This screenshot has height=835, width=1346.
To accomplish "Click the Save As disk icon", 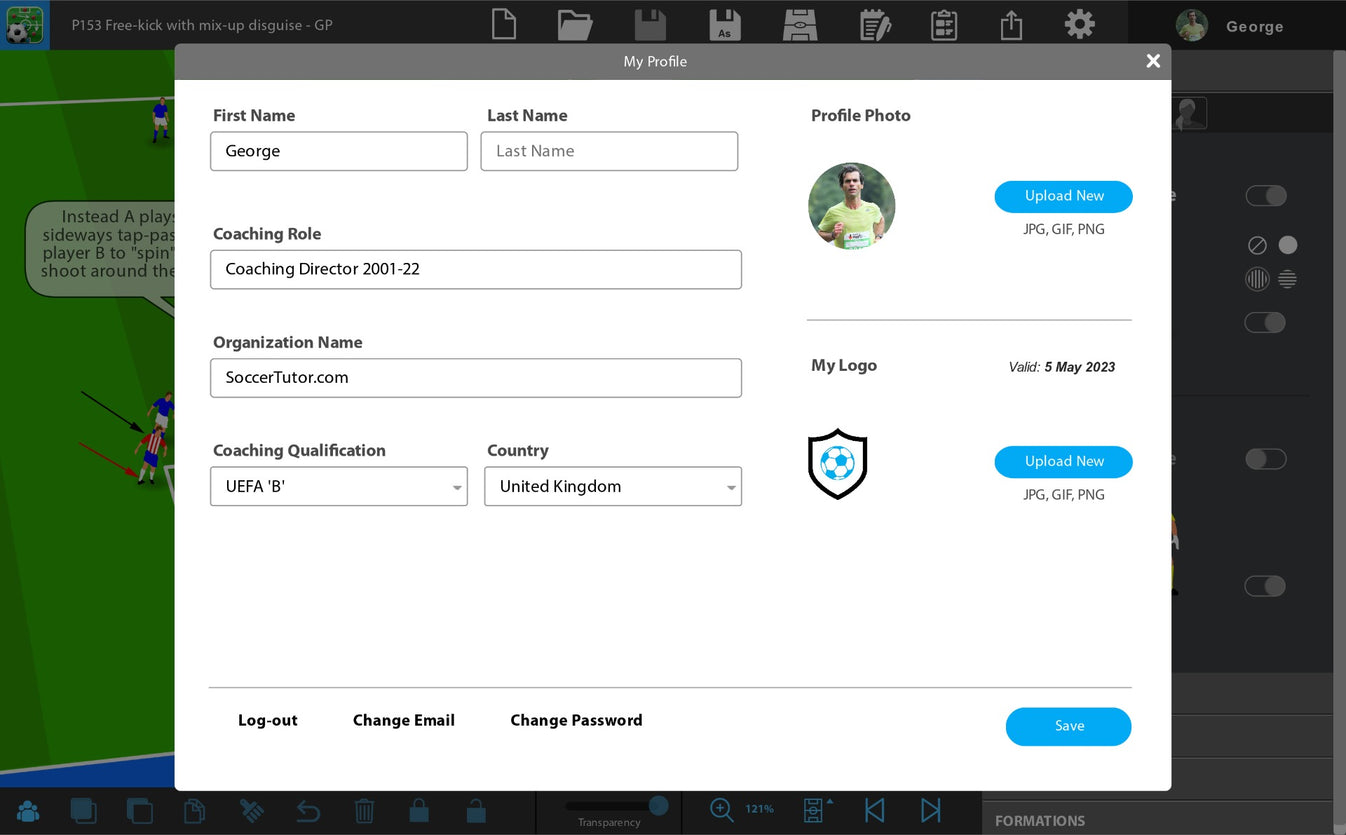I will [724, 24].
